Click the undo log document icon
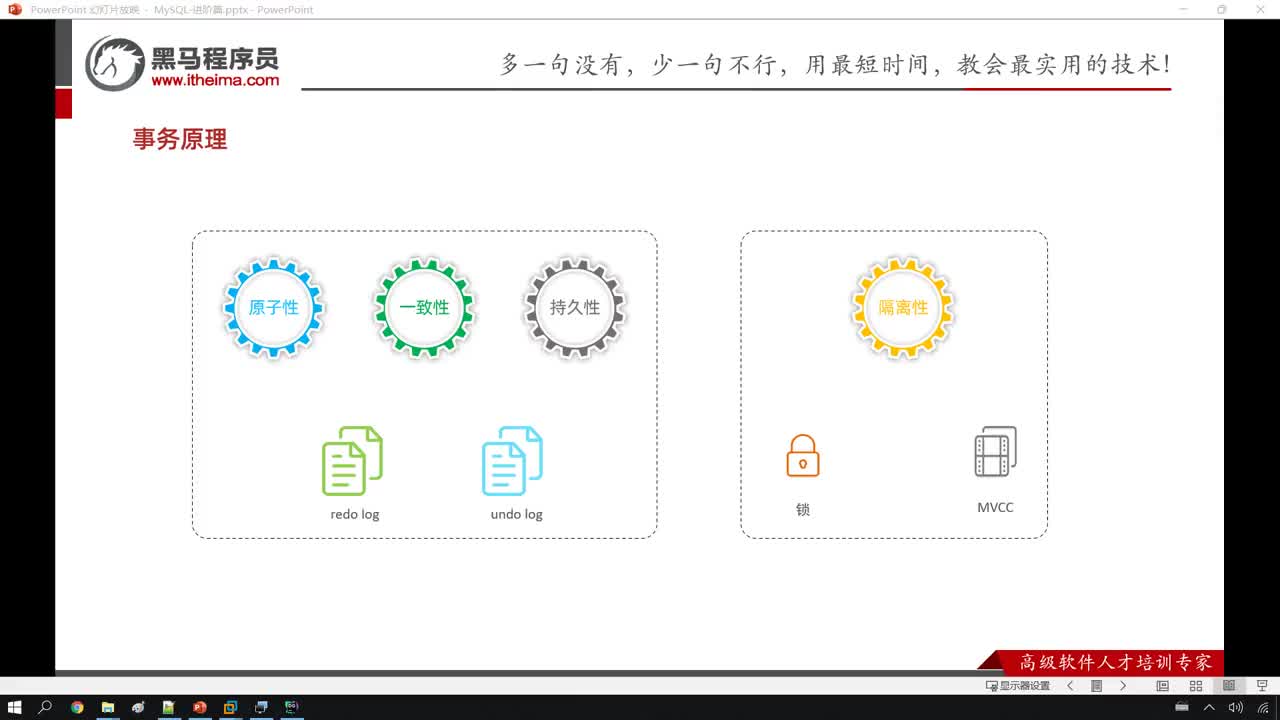 tap(512, 460)
